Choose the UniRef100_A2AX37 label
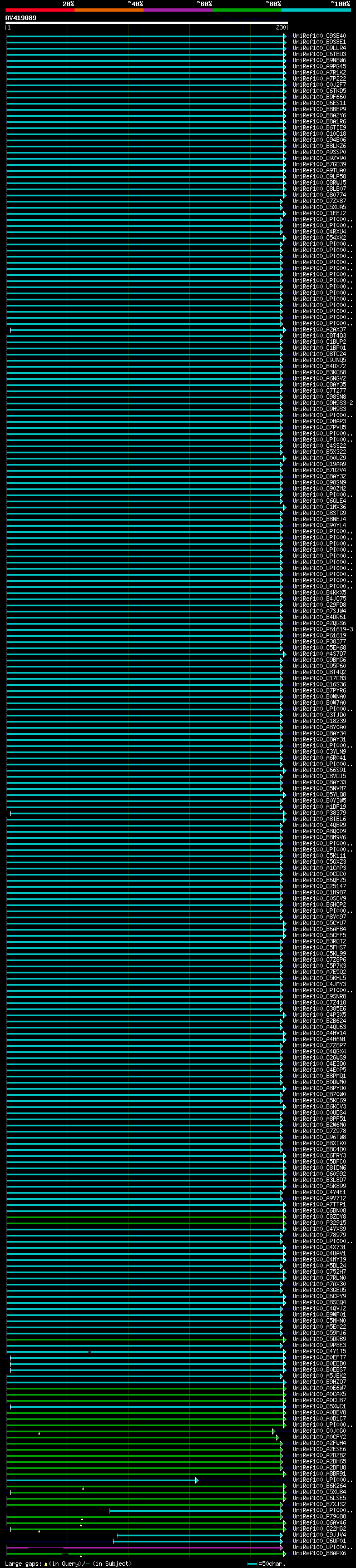 319,329
